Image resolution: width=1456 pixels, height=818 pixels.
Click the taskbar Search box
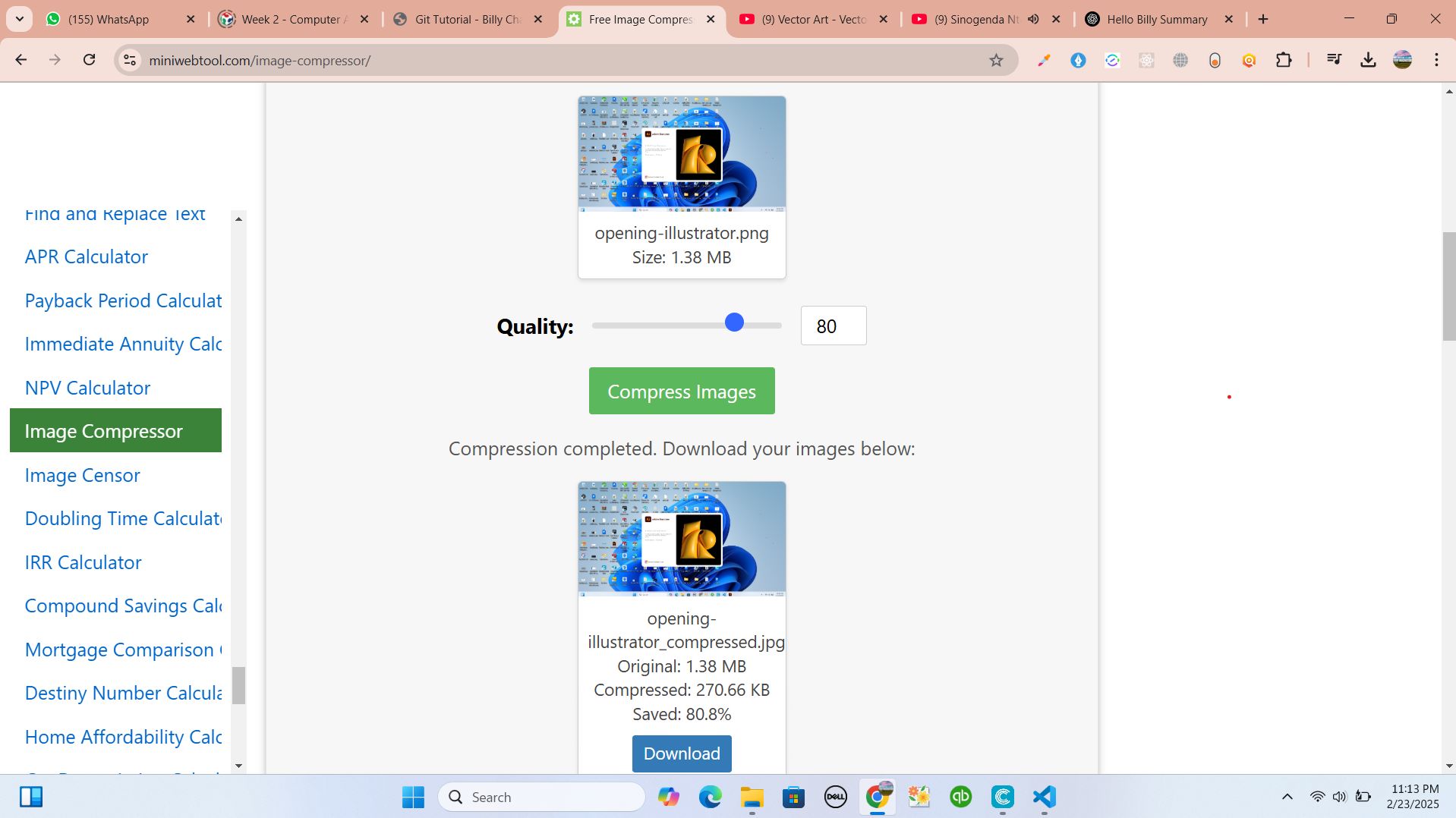coord(541,797)
